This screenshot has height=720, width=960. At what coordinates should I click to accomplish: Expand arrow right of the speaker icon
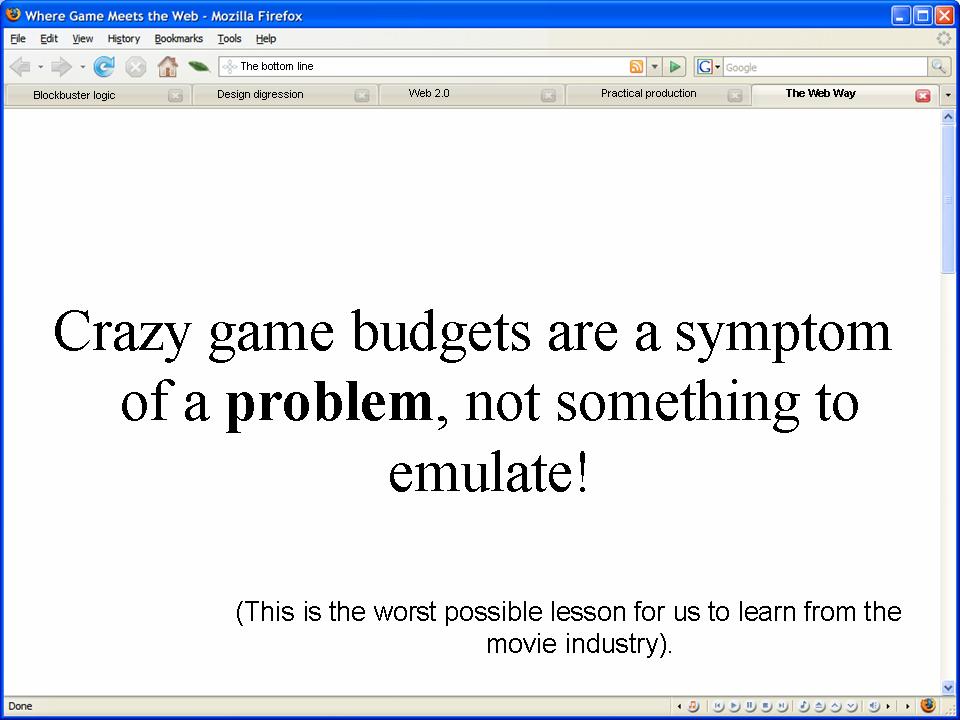[x=888, y=706]
